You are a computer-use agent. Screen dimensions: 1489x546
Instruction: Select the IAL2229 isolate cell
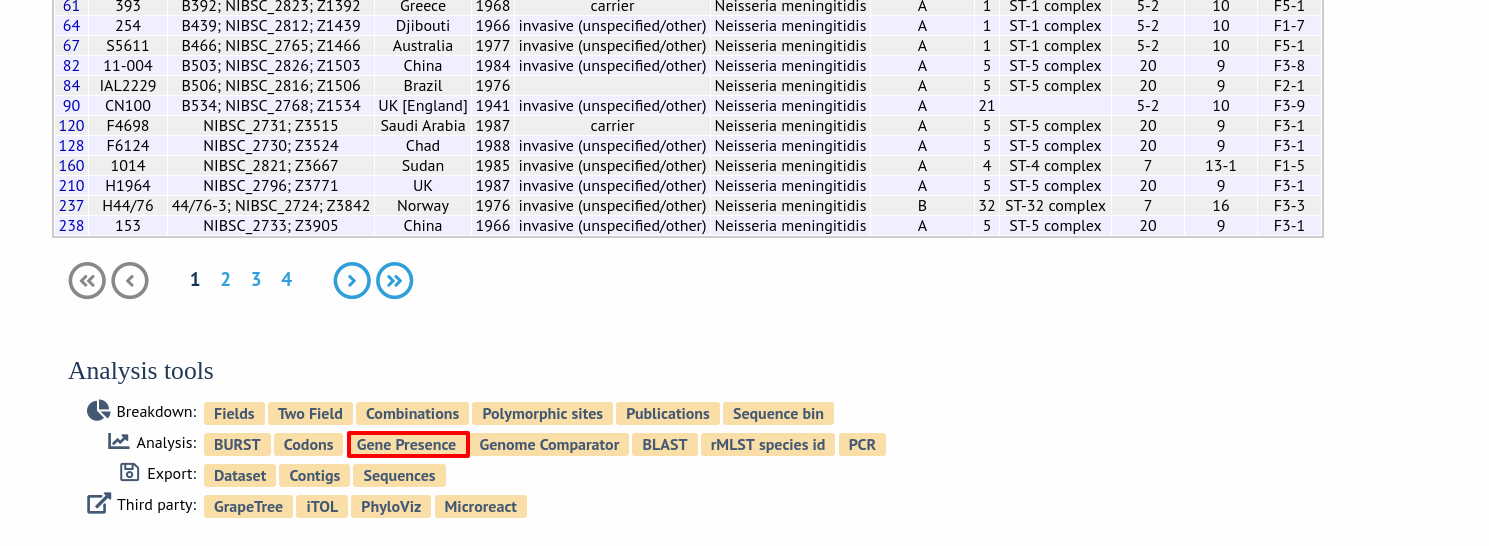click(128, 86)
